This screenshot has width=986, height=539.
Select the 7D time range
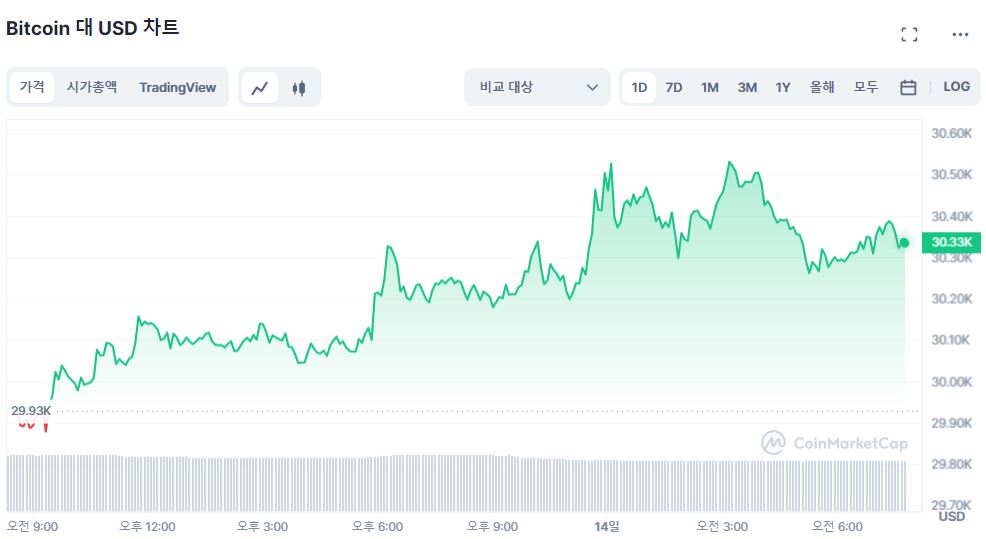pos(673,87)
